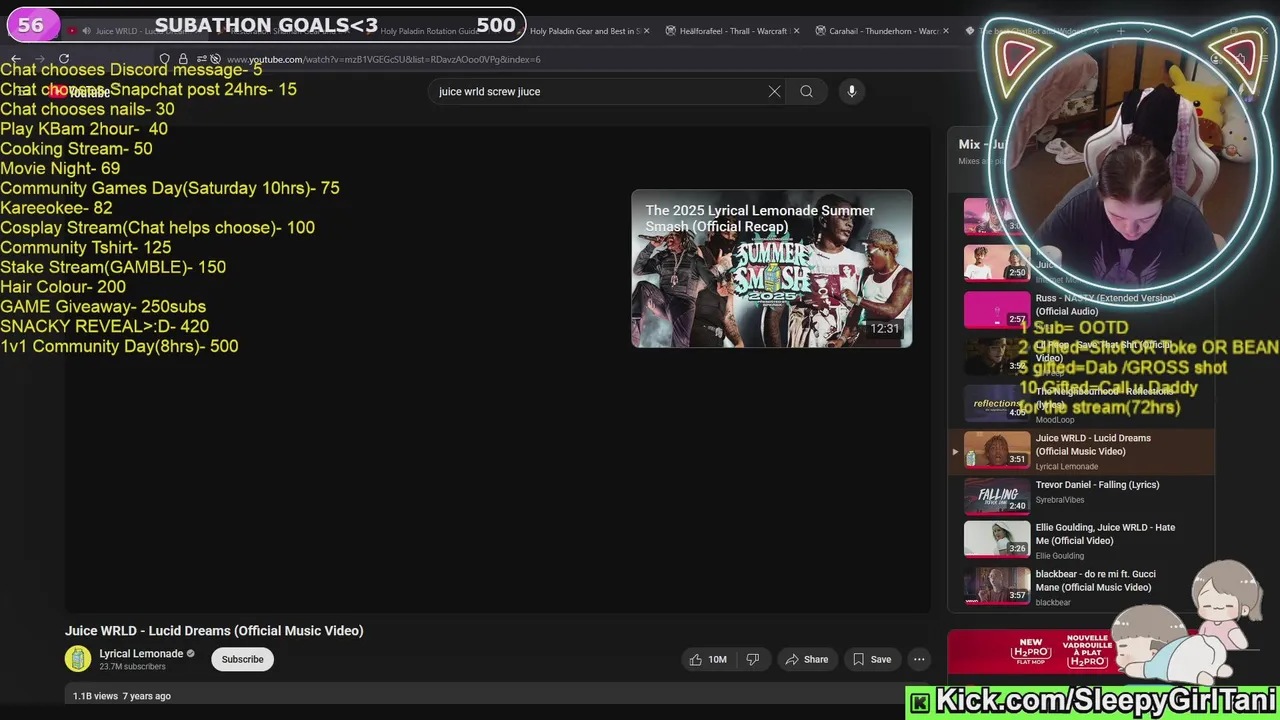Dislike the video with thumbs down

tap(753, 659)
